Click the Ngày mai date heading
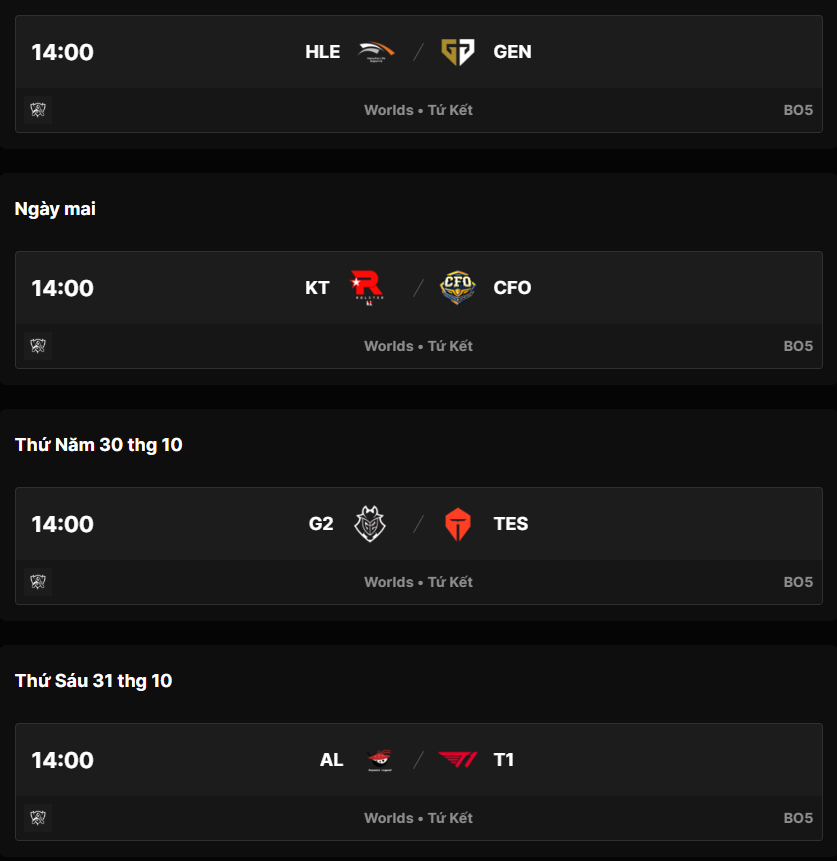837x861 pixels. 55,209
